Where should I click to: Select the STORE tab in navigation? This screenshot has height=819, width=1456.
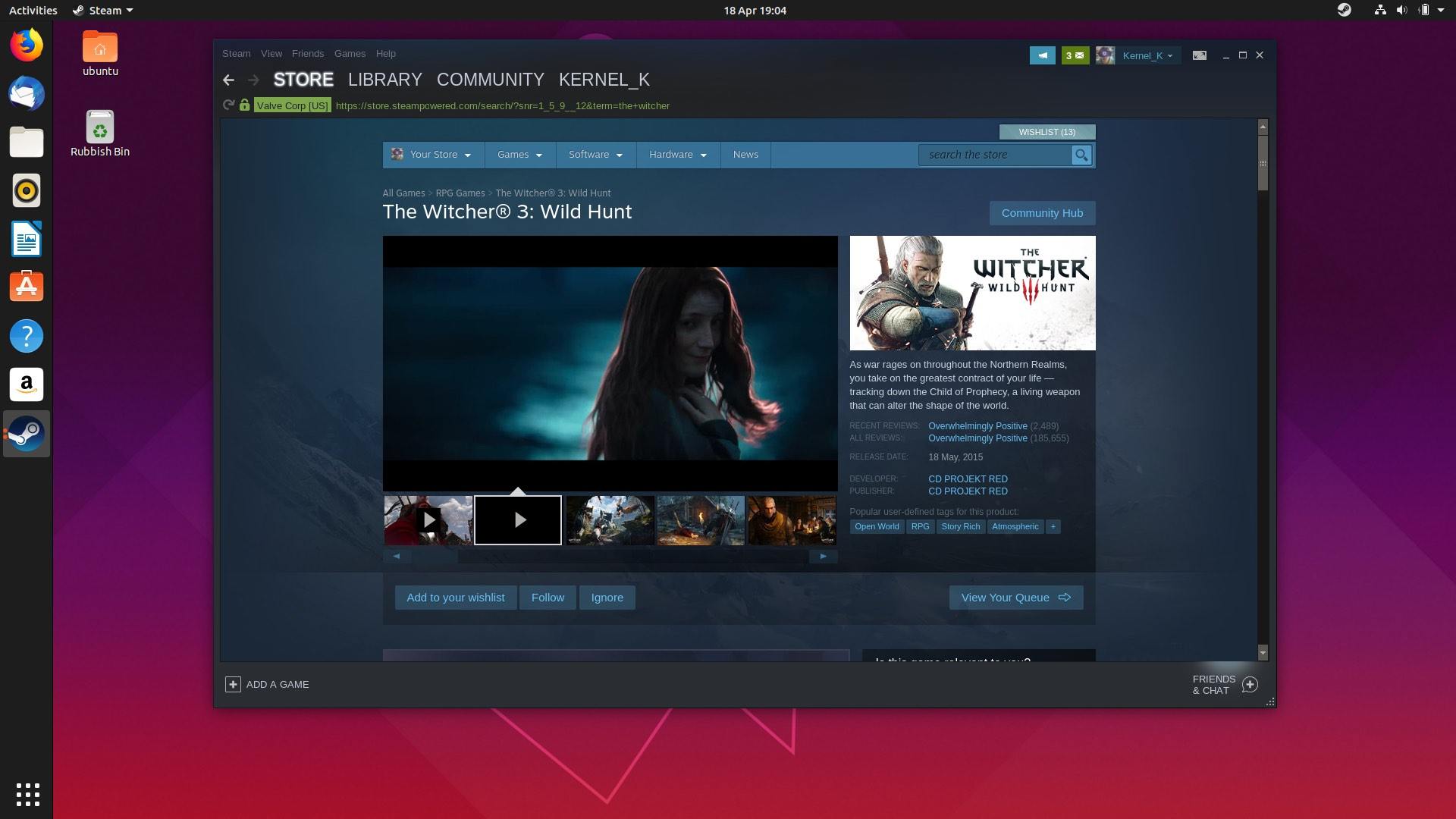coord(303,79)
